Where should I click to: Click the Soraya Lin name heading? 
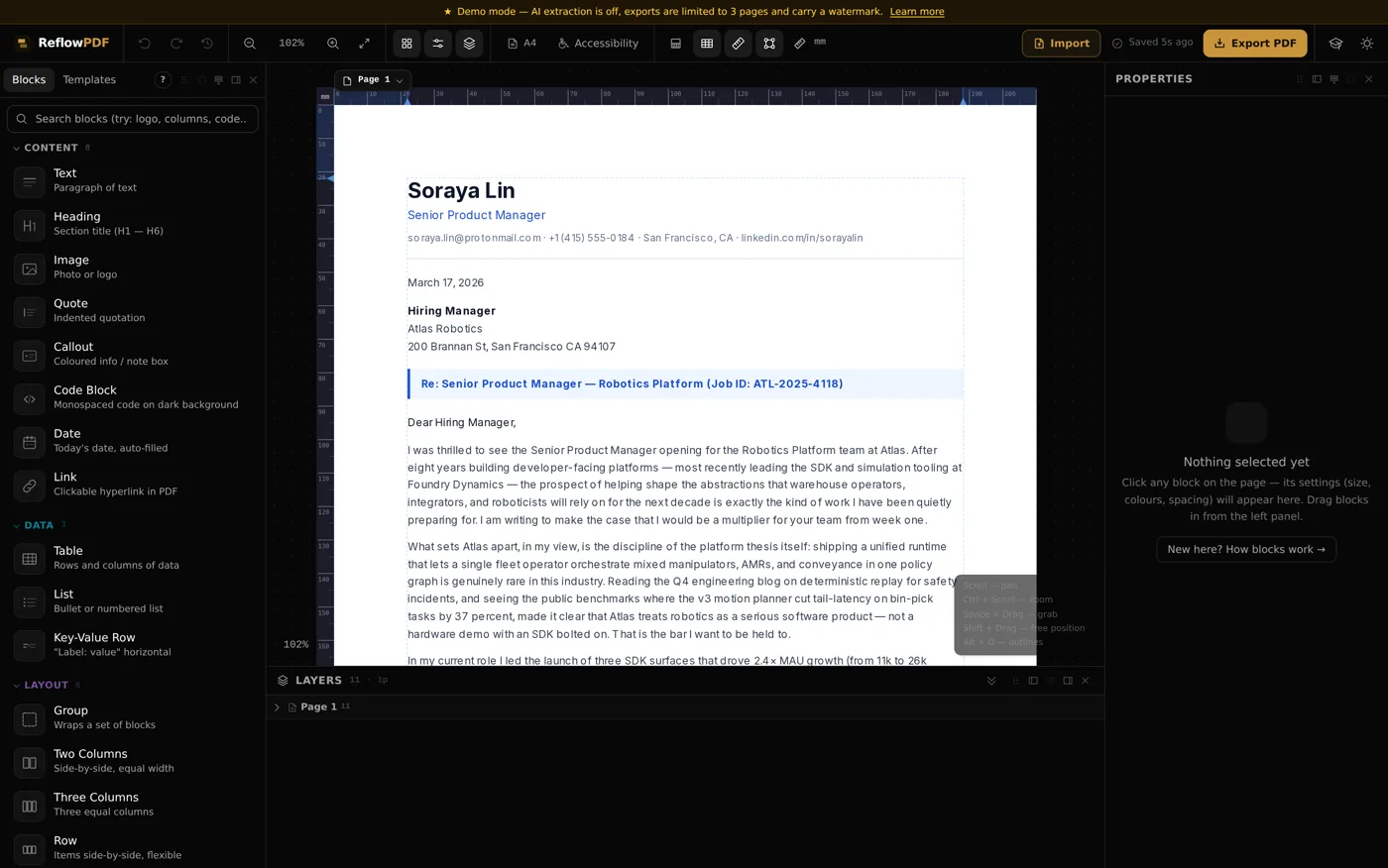click(461, 191)
